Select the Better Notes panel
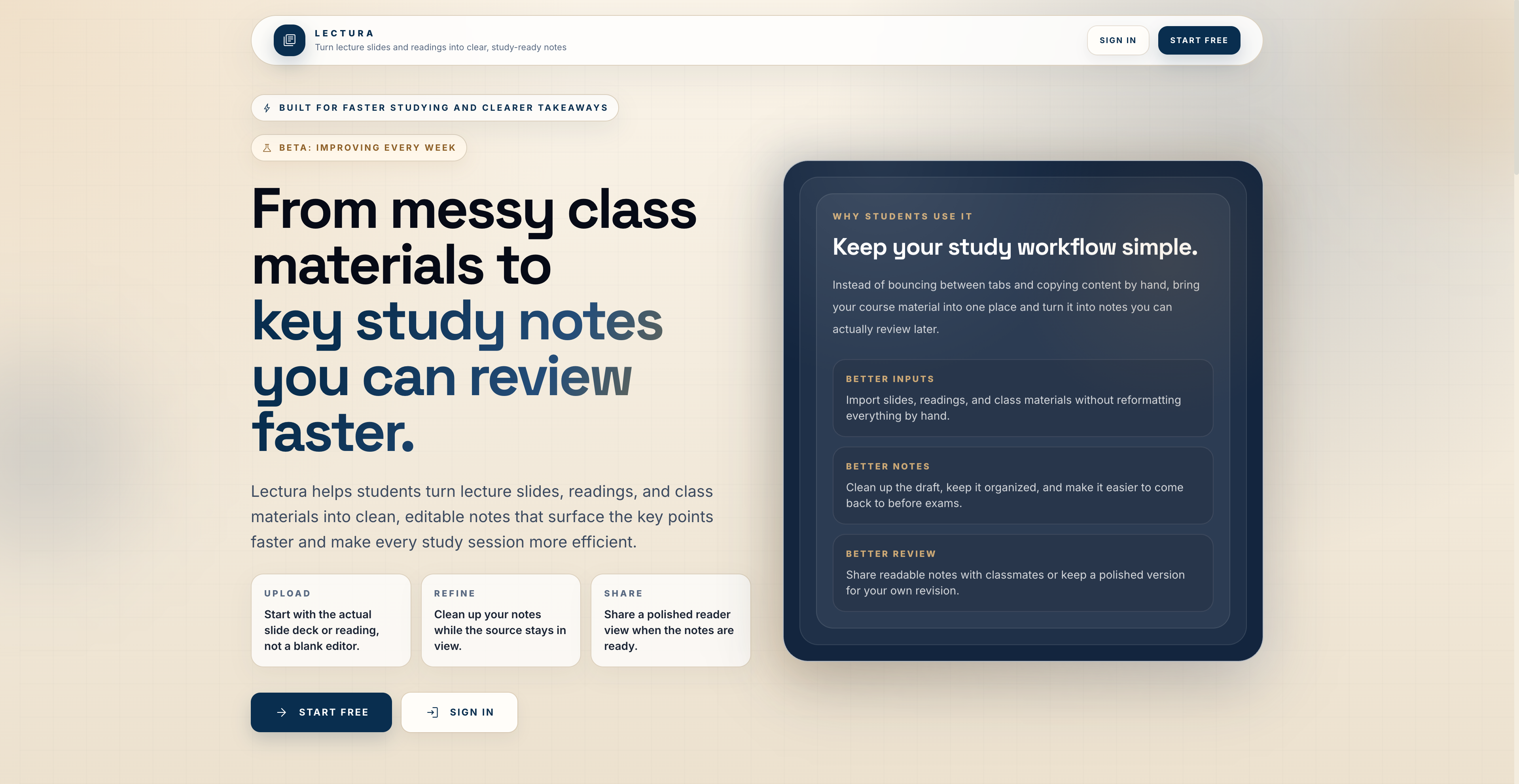1519x784 pixels. (1023, 485)
